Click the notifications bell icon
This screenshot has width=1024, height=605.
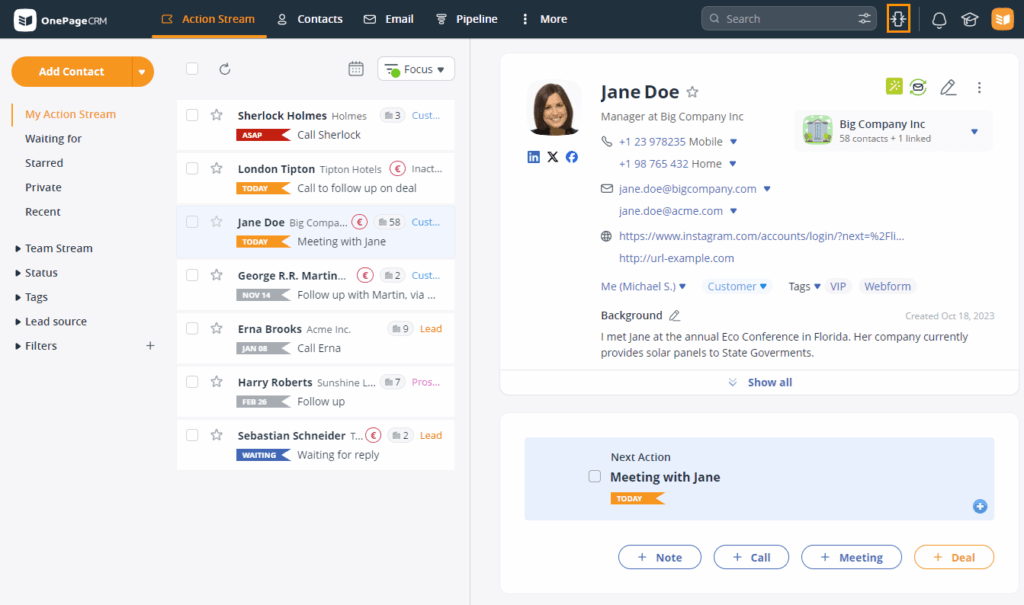(x=939, y=20)
